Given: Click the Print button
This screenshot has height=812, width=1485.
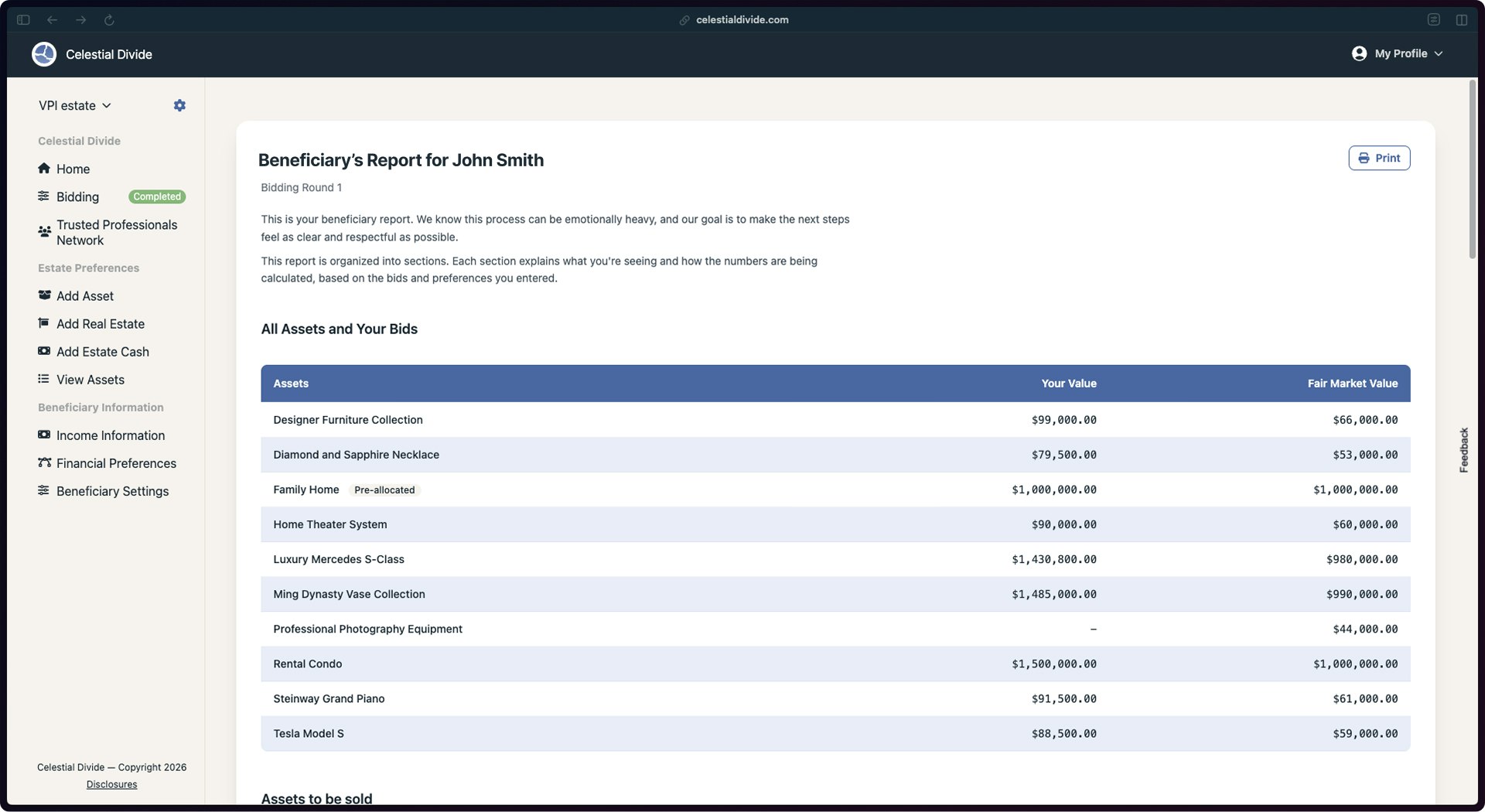Looking at the screenshot, I should (1379, 158).
